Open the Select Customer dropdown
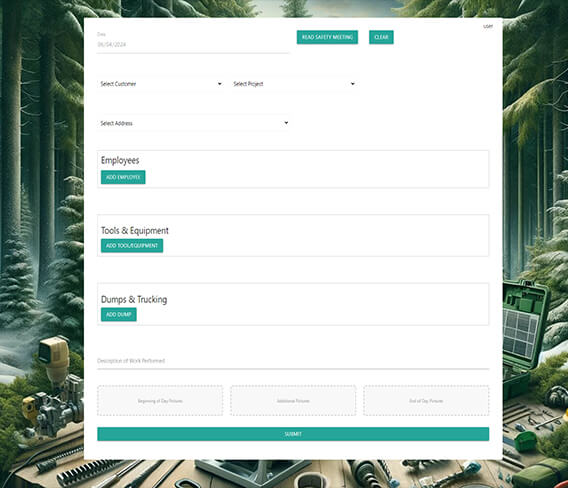The image size is (568, 488). tap(160, 84)
